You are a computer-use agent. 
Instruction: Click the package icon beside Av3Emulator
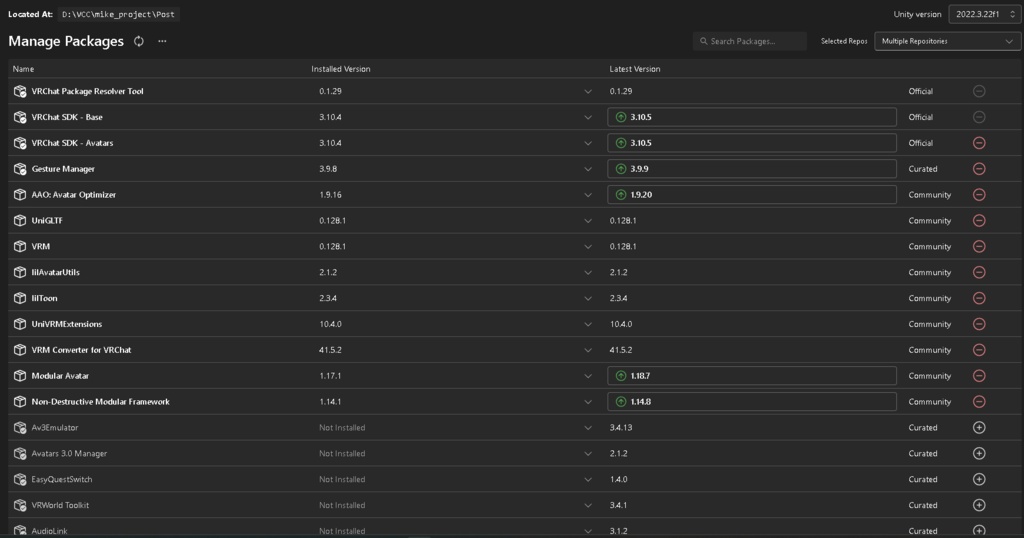[x=20, y=428]
